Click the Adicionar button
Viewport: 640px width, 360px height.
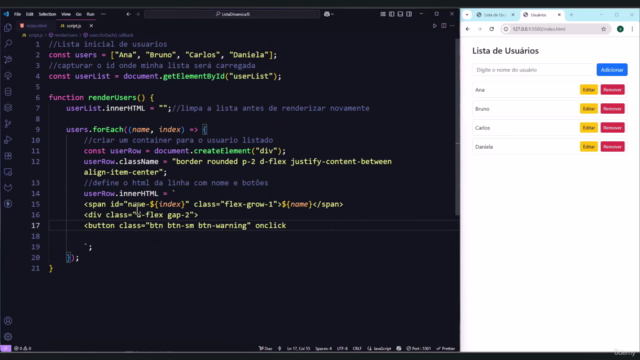pyautogui.click(x=612, y=70)
